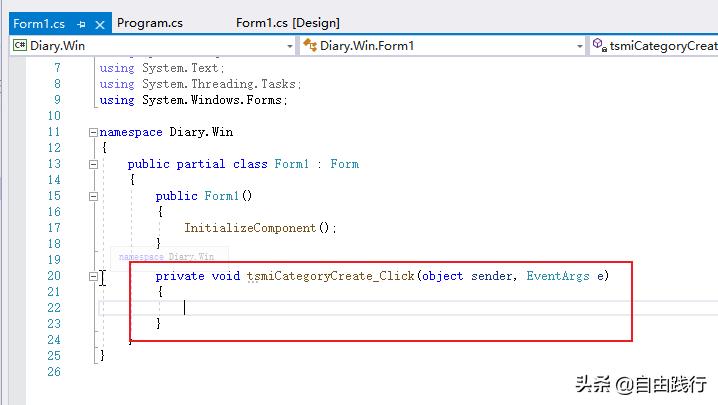Click the InitializeComponent call in code

point(250,228)
